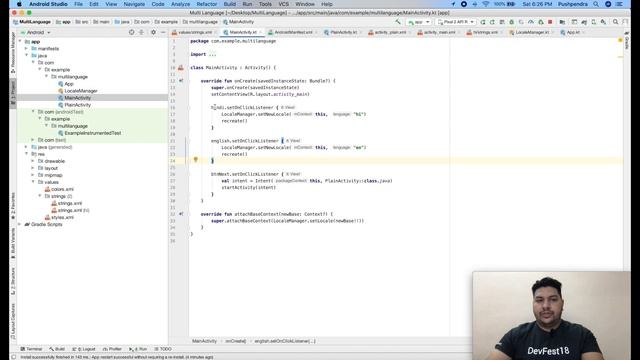
Task: Open the TODO tool window
Action: (x=163, y=349)
